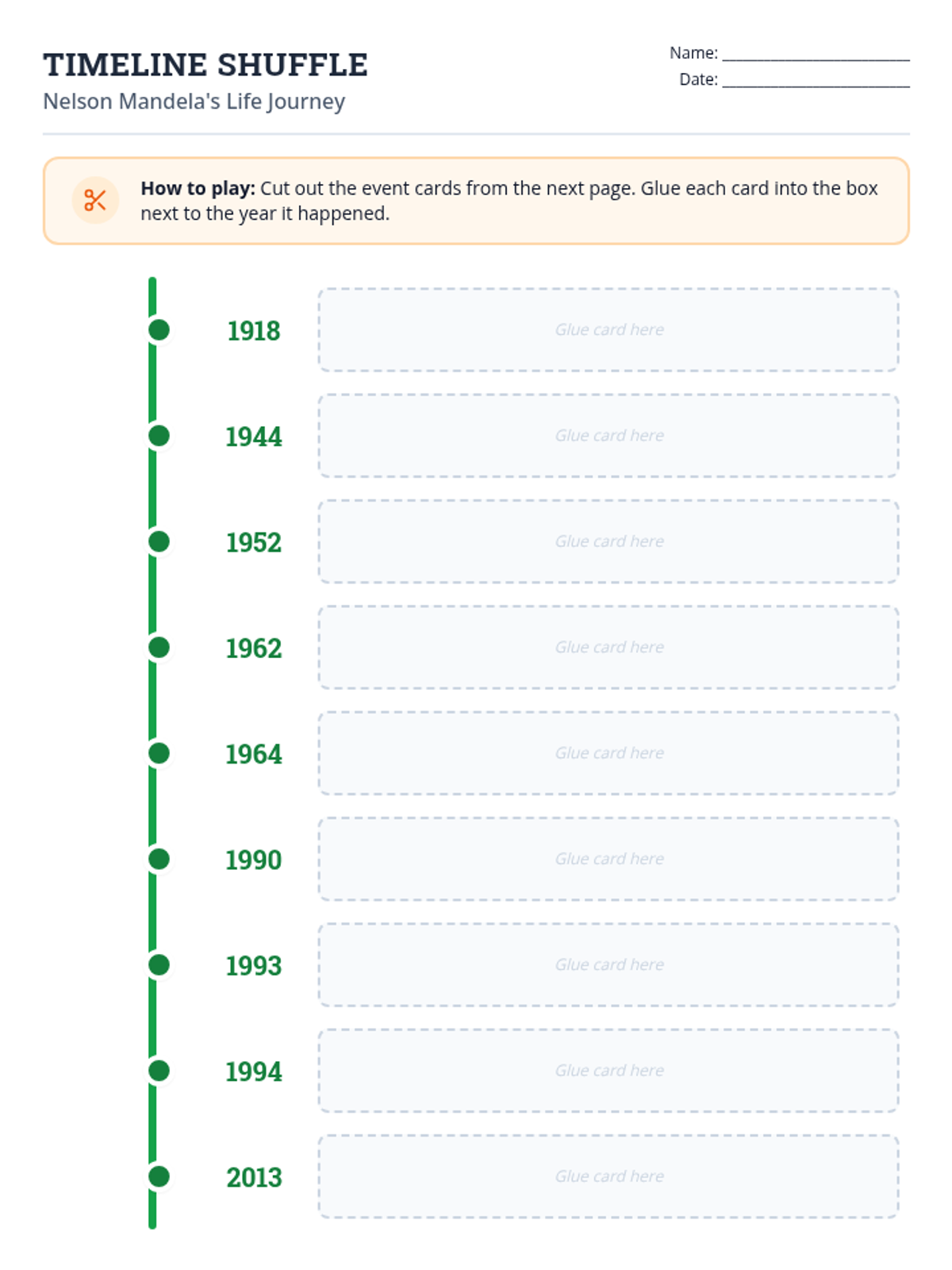952x1270 pixels.
Task: Click the orange scissors icon
Action: tap(95, 200)
